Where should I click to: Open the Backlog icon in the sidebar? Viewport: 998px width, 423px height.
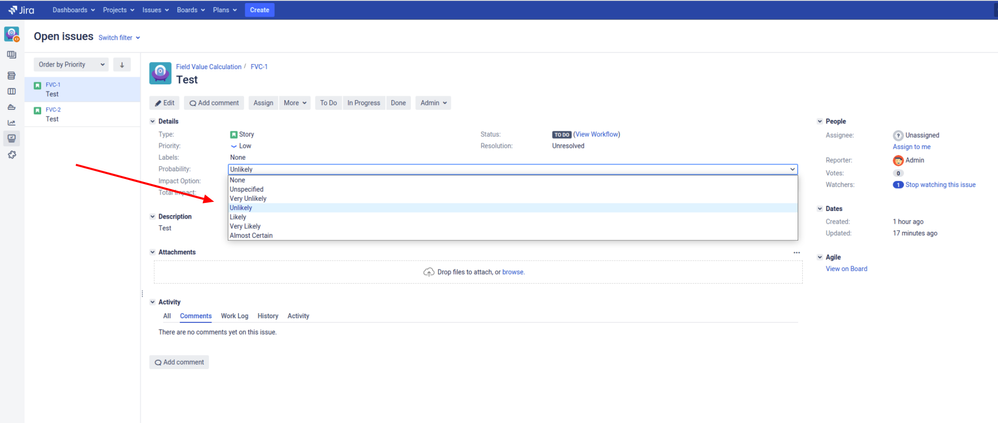11,75
